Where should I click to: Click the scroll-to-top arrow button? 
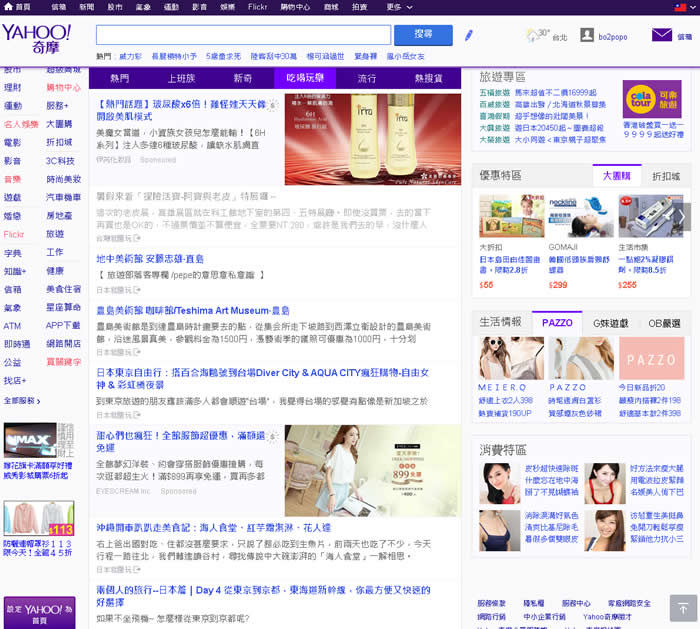click(682, 607)
